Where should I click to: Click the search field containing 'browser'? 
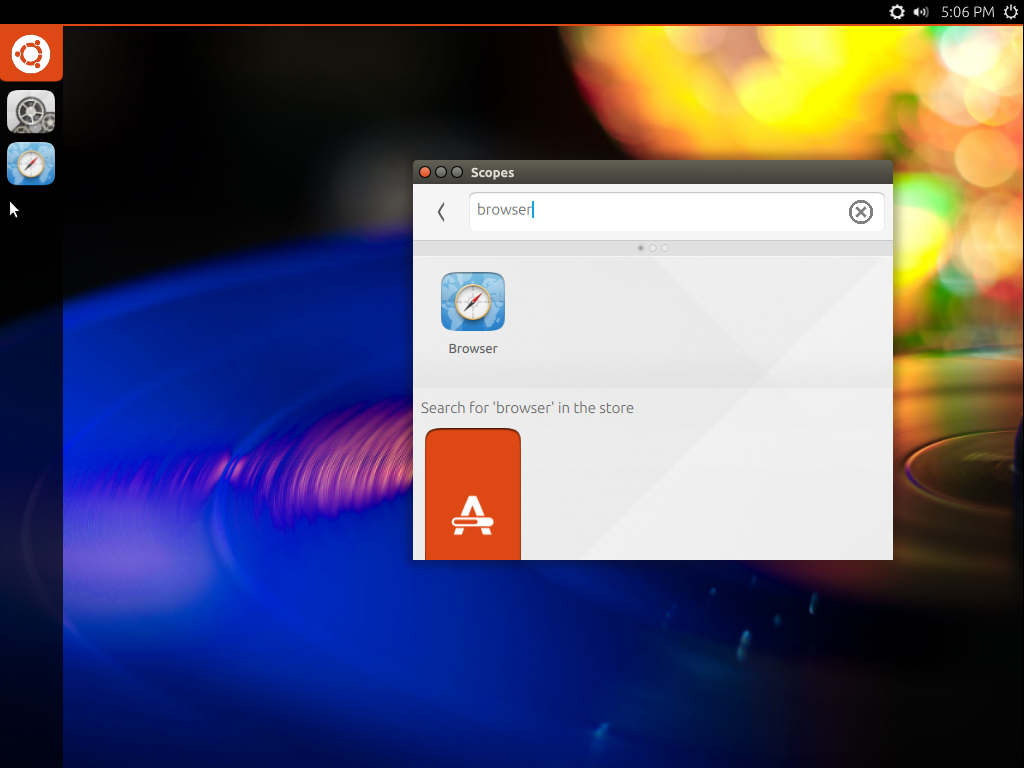click(677, 211)
